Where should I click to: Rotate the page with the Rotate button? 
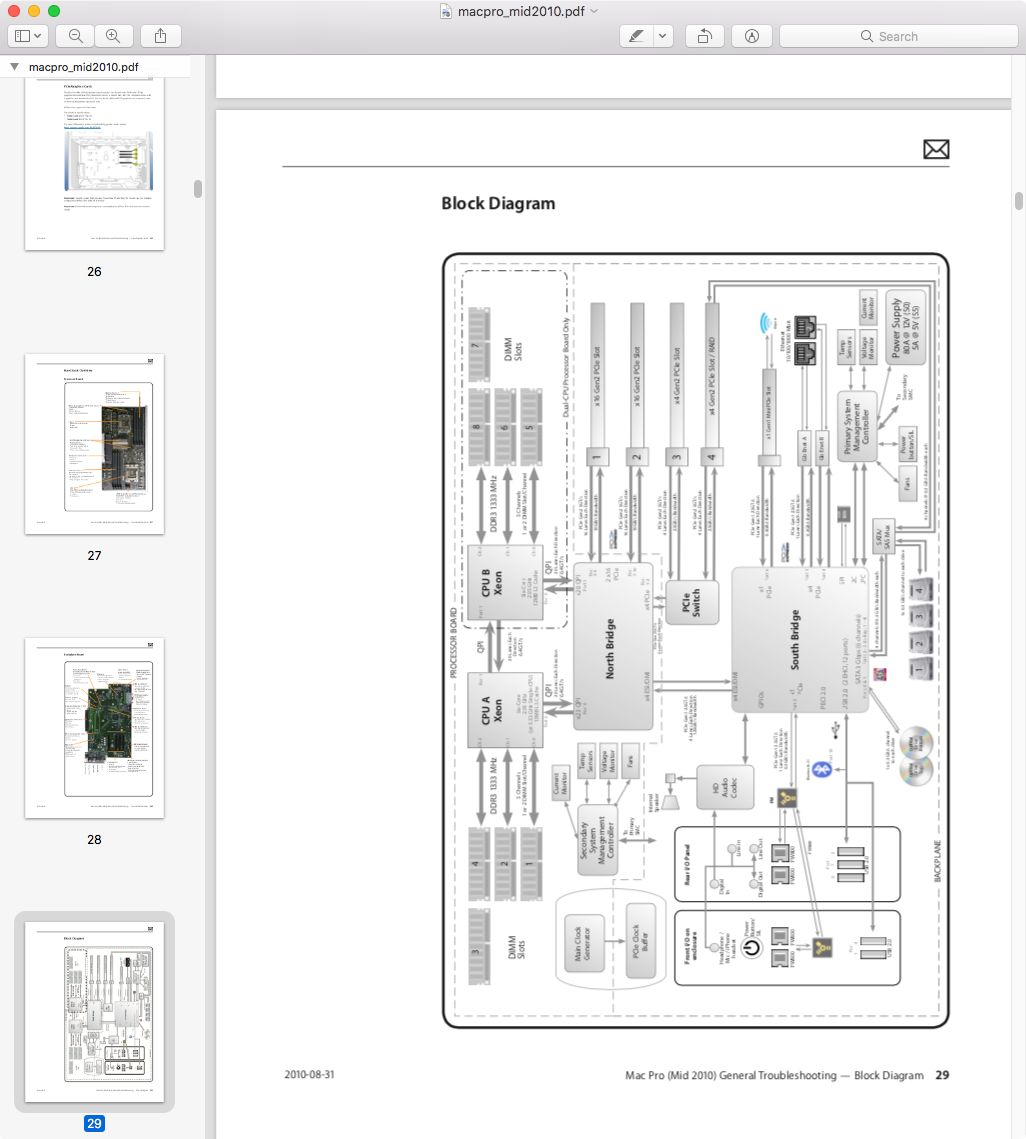click(x=704, y=36)
